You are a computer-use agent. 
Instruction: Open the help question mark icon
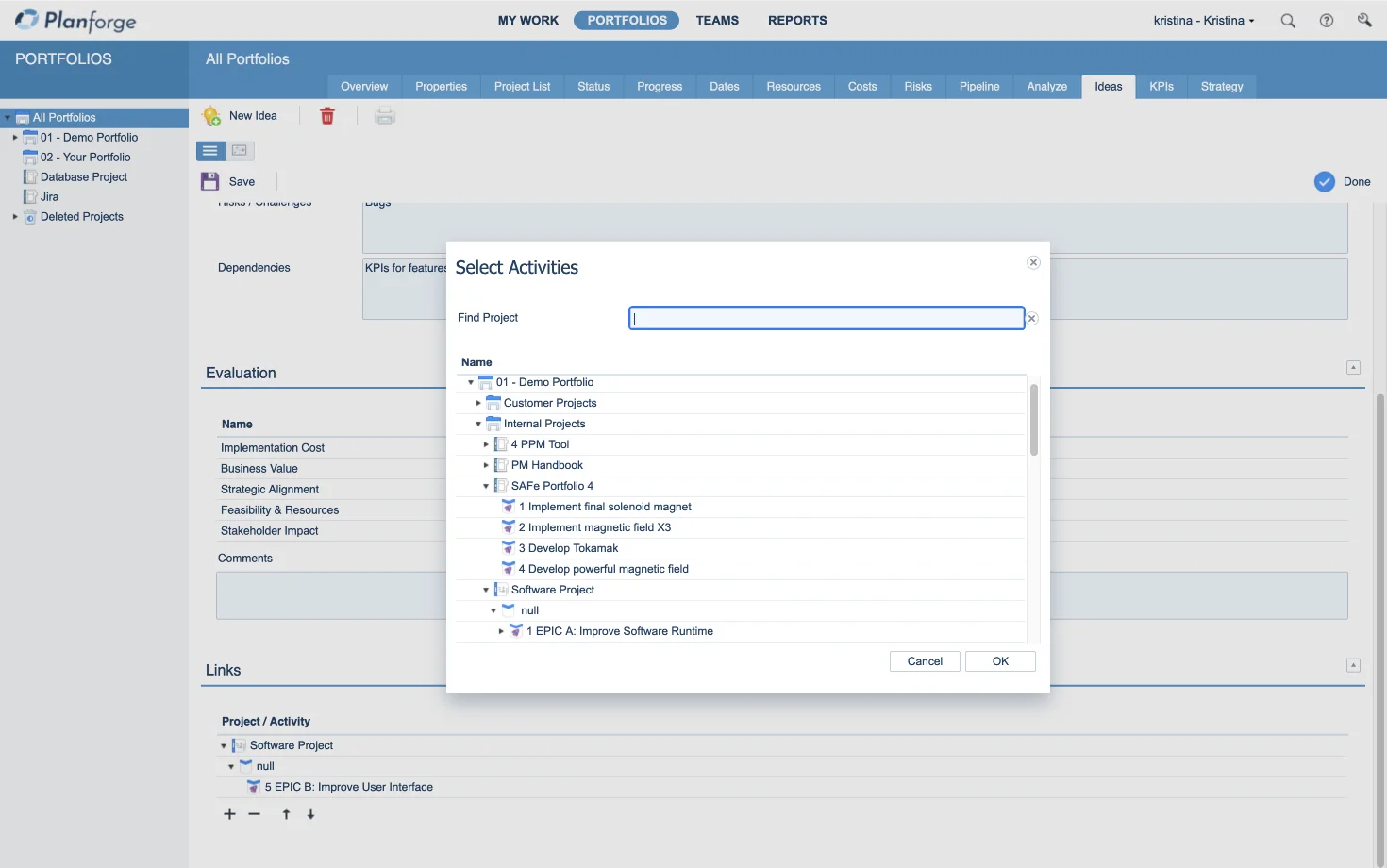coord(1327,21)
